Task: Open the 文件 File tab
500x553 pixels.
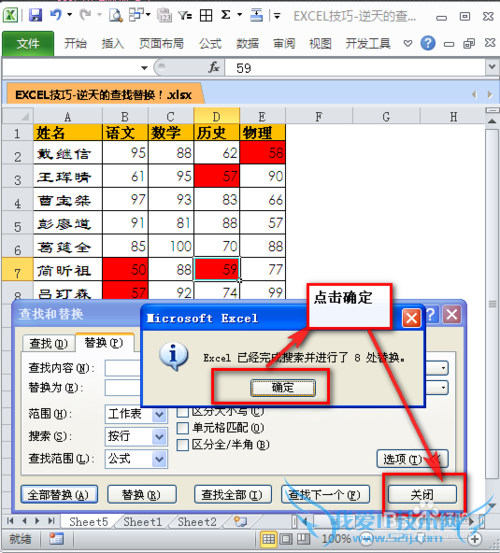Action: point(28,44)
